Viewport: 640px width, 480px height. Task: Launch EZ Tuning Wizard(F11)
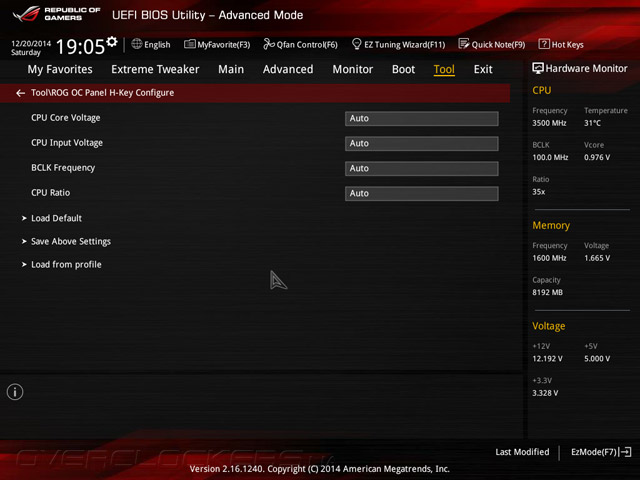click(x=398, y=44)
